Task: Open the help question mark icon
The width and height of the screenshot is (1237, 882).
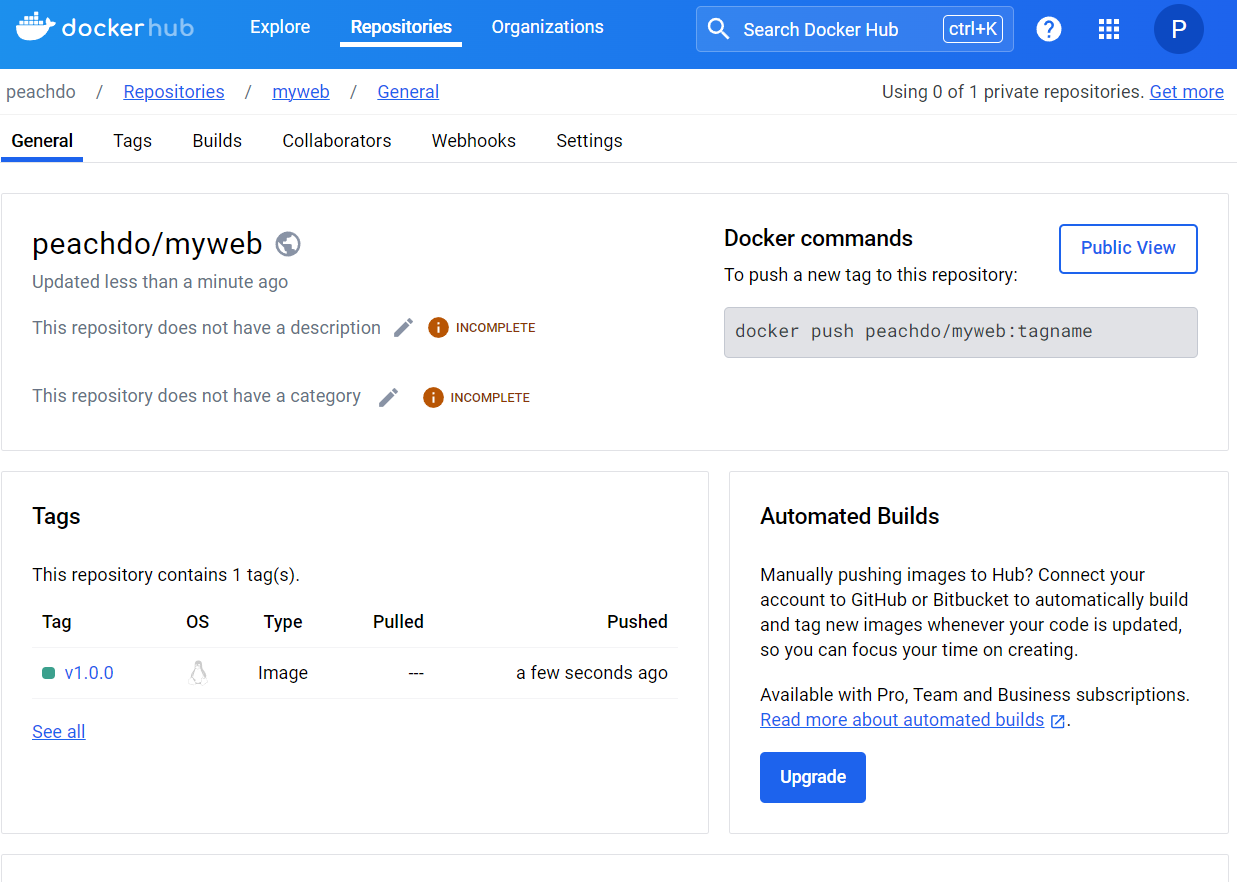Action: coord(1048,29)
